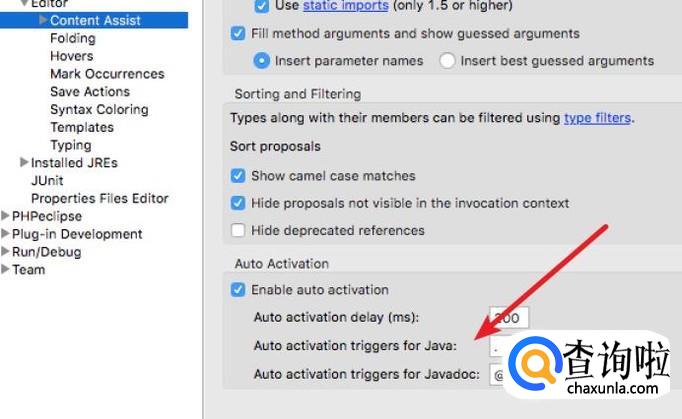
Task: Expand the Plug-in Development category
Action: click(6, 234)
